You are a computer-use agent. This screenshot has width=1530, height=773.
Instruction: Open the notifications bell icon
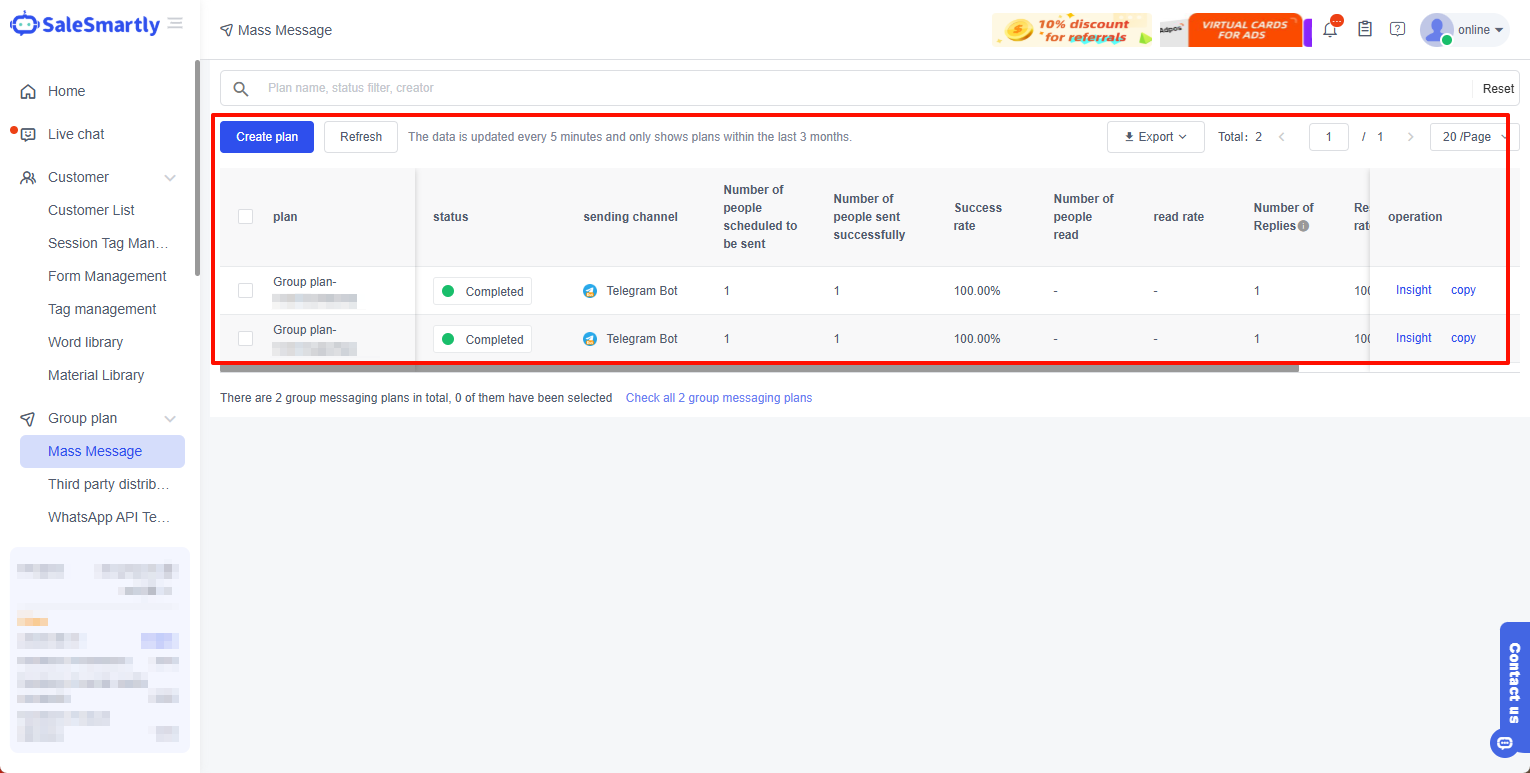[1329, 29]
